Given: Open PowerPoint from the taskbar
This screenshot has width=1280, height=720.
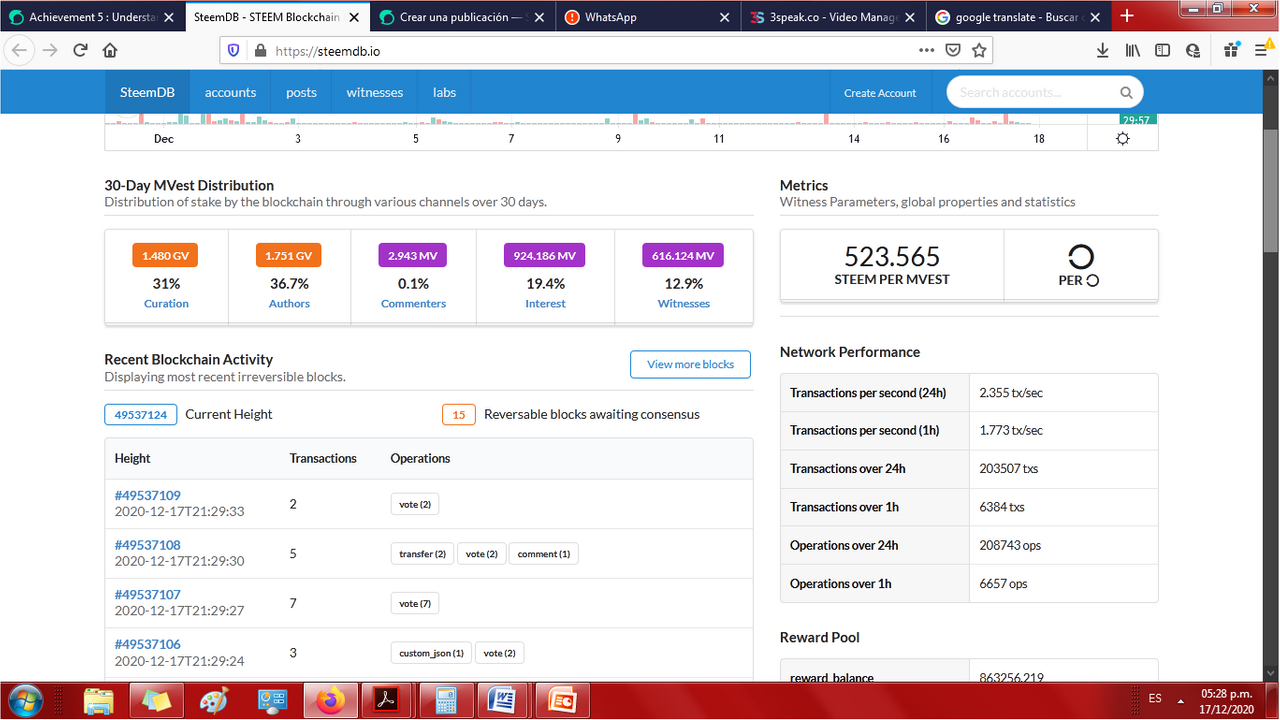Looking at the screenshot, I should [561, 700].
